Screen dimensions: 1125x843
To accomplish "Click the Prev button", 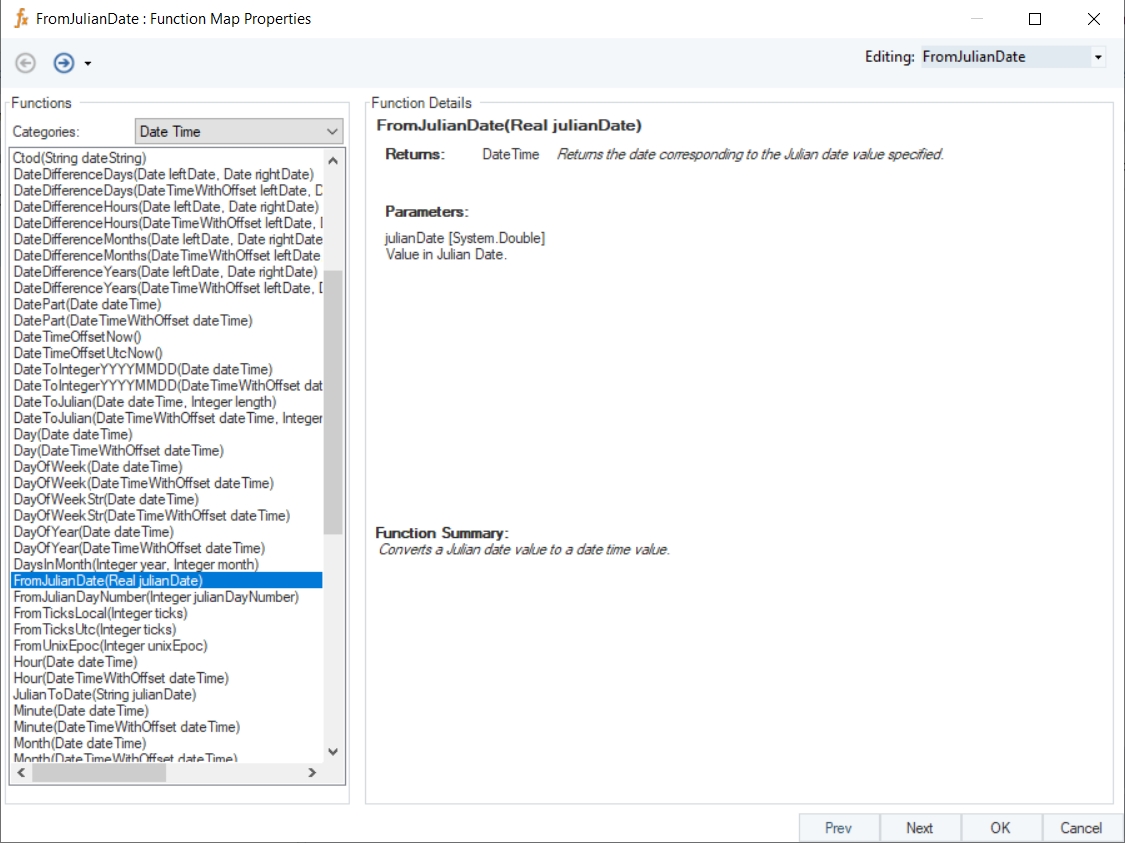I will (838, 828).
